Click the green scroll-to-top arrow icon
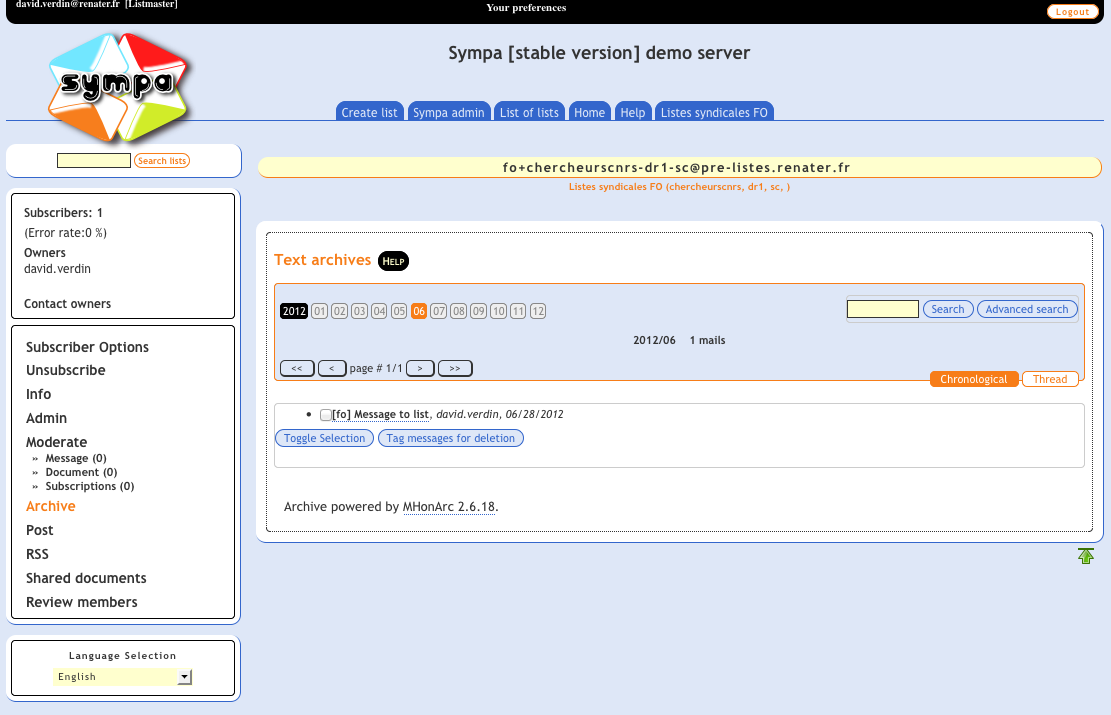This screenshot has height=715, width=1111. 1085,556
